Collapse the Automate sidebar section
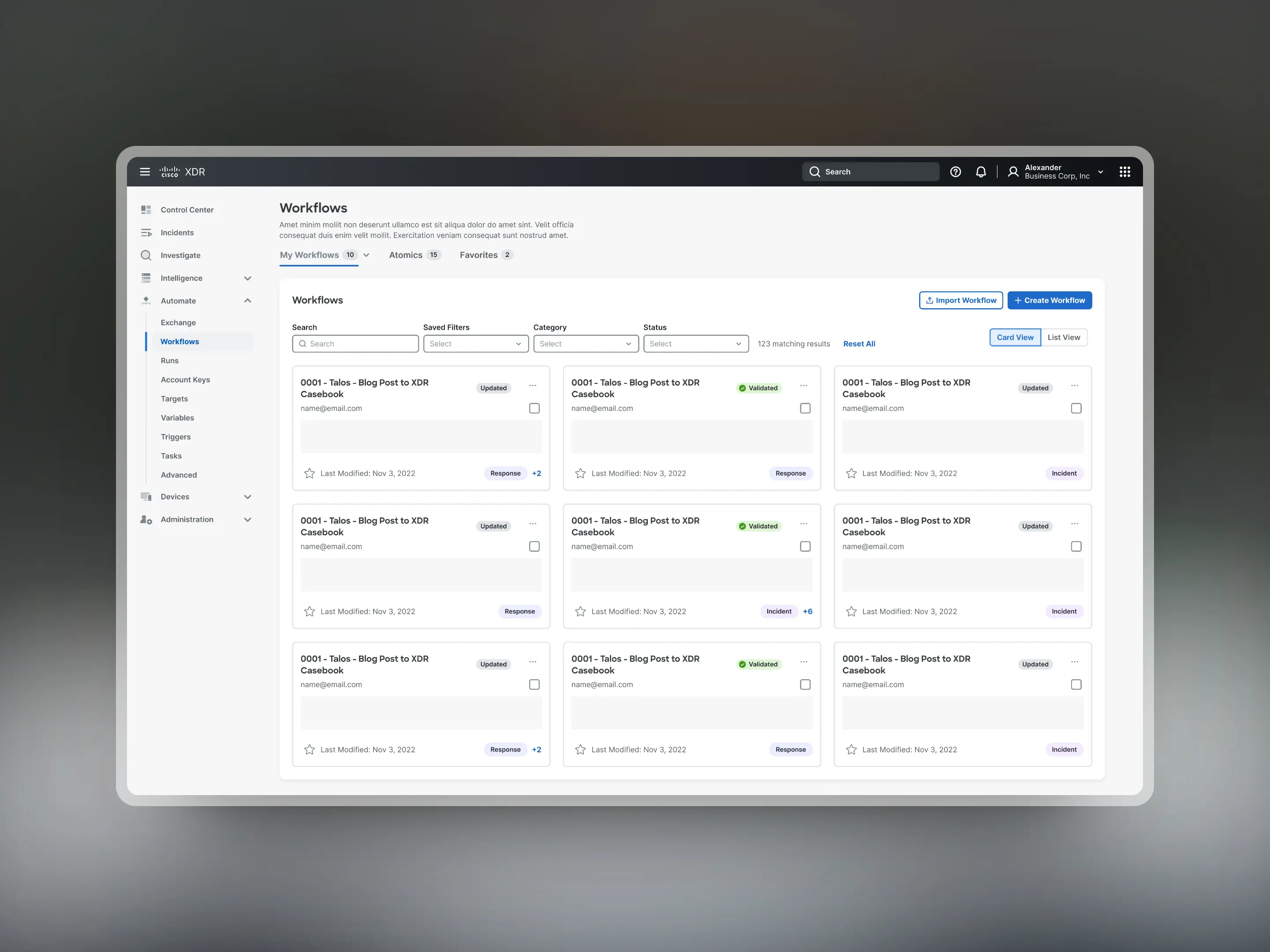This screenshot has height=952, width=1270. point(247,301)
